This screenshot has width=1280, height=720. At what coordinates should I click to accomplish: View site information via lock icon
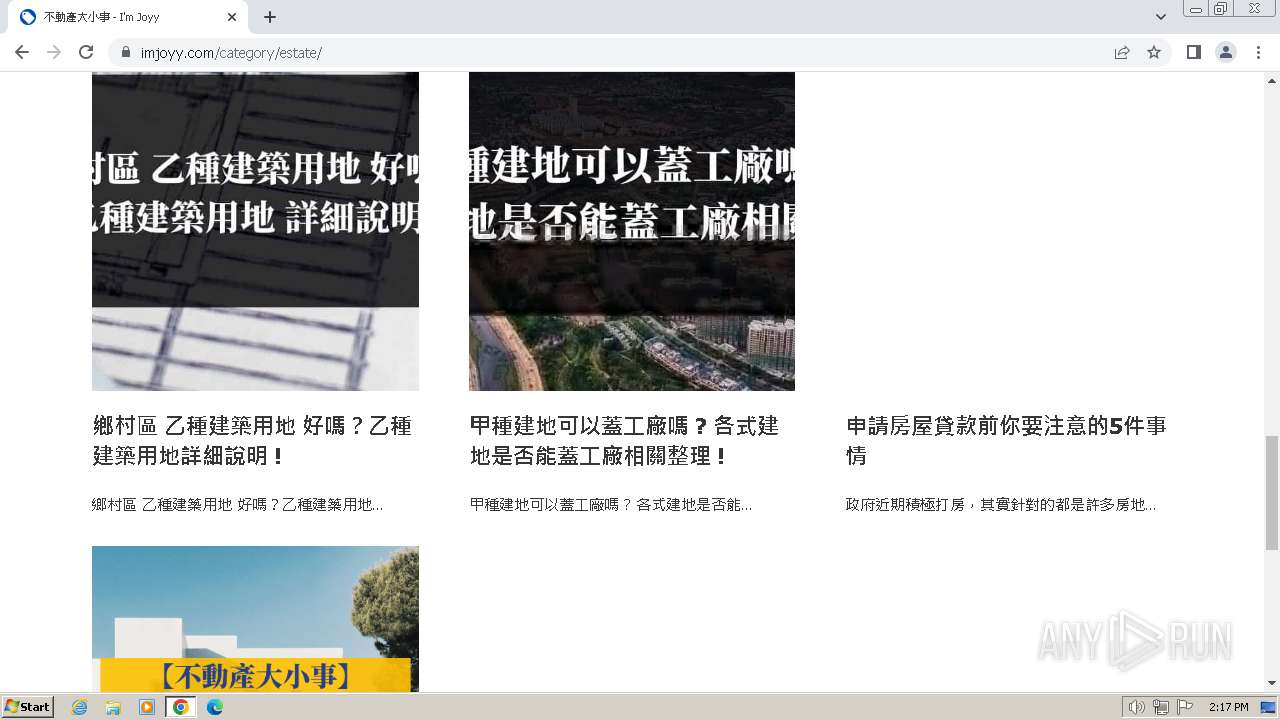125,52
